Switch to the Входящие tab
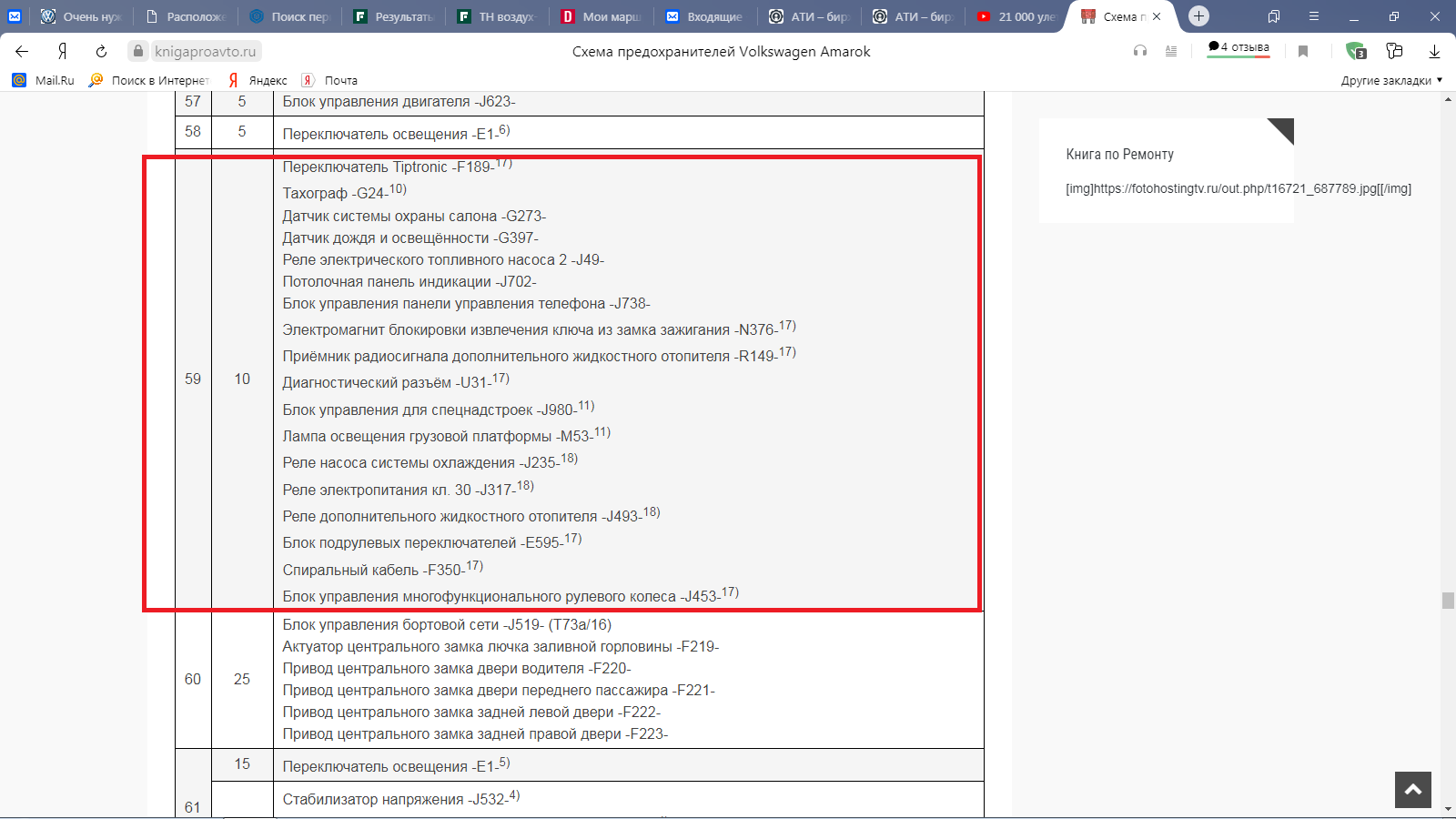Image resolution: width=1456 pixels, height=819 pixels. (x=705, y=16)
